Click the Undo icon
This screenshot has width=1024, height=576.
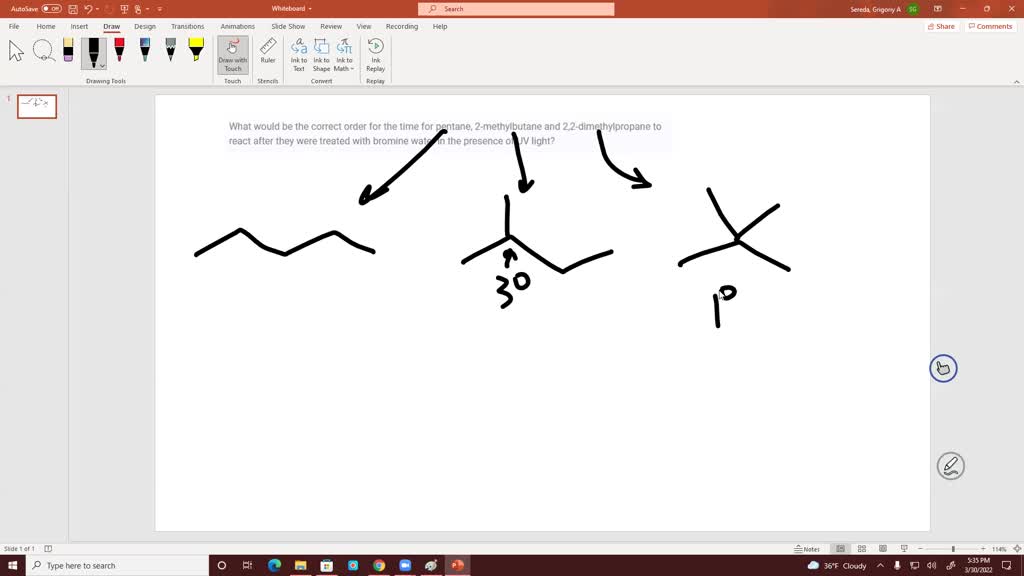pyautogui.click(x=88, y=8)
